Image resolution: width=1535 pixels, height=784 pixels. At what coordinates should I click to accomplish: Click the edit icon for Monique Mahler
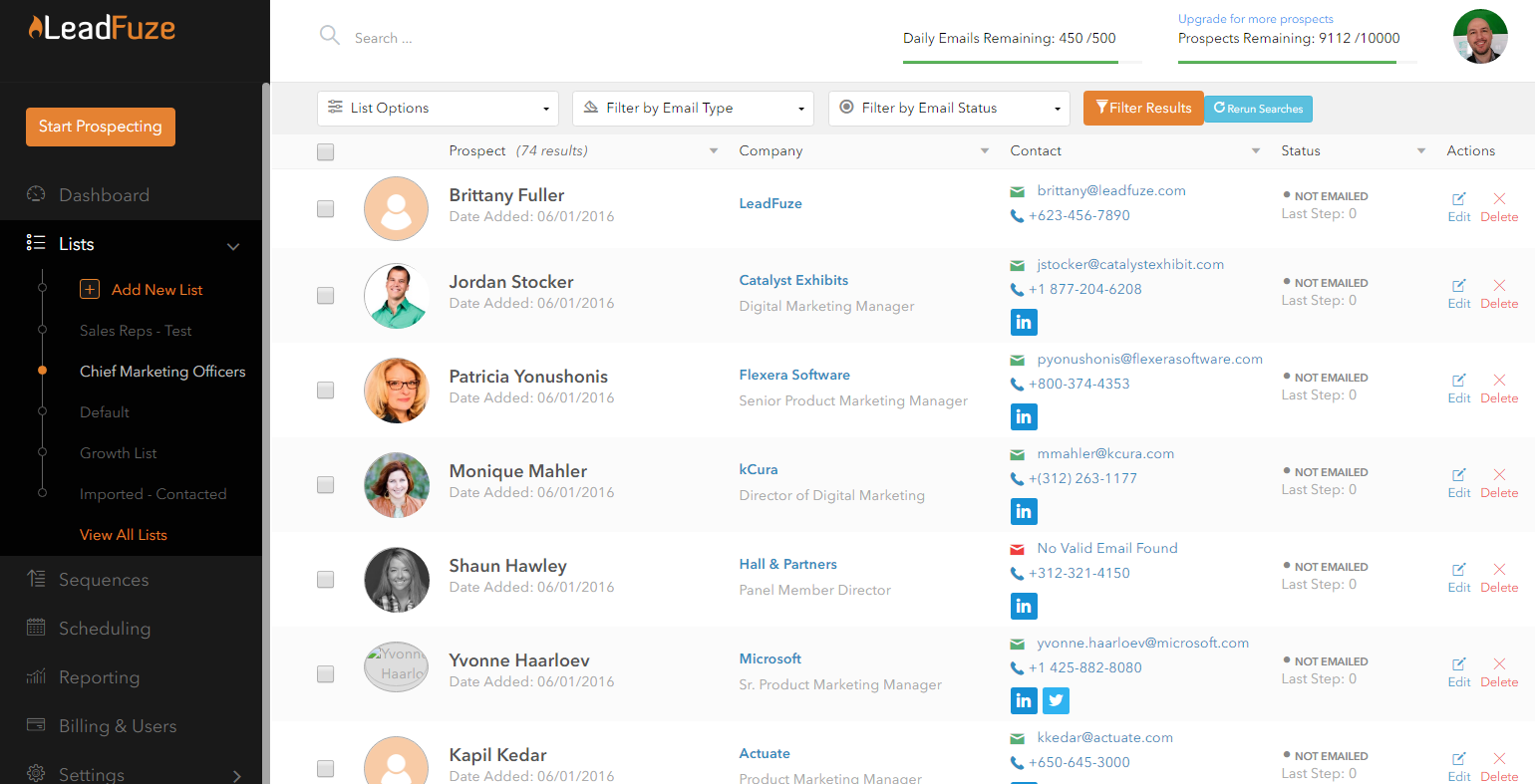(x=1459, y=474)
